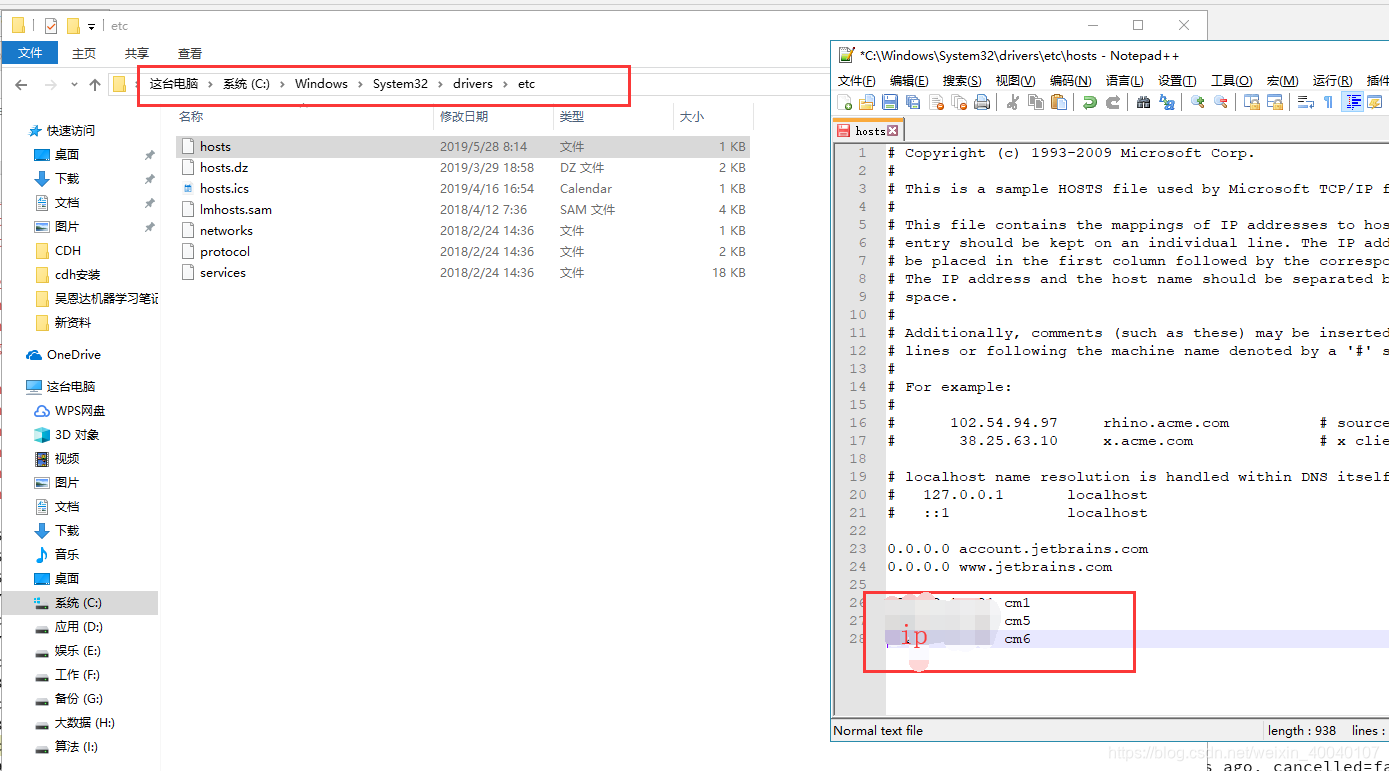Select the Find binoculars icon in Notepad++

(x=1144, y=101)
